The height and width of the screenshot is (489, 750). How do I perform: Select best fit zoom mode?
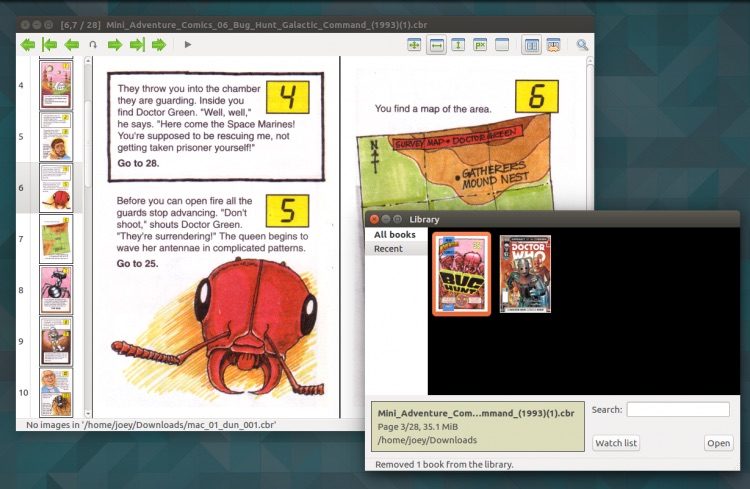(x=414, y=45)
